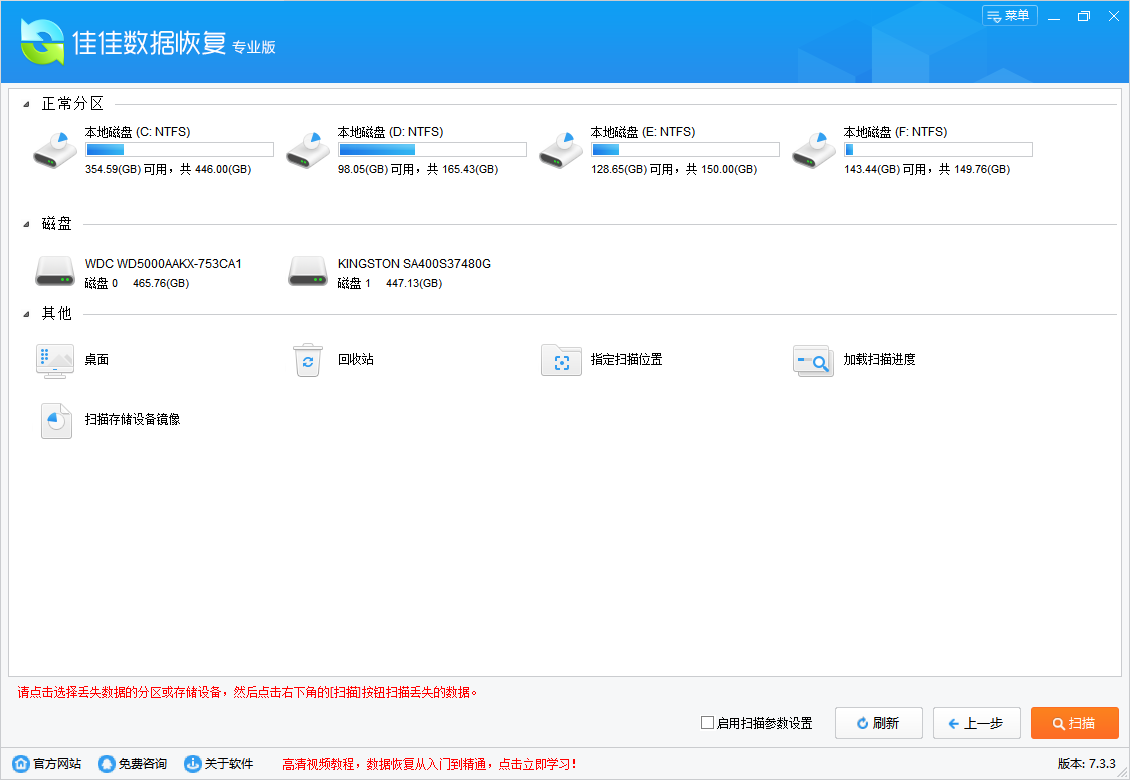1130x780 pixels.
Task: Click the 指定扫描位置 icon
Action: click(x=561, y=361)
